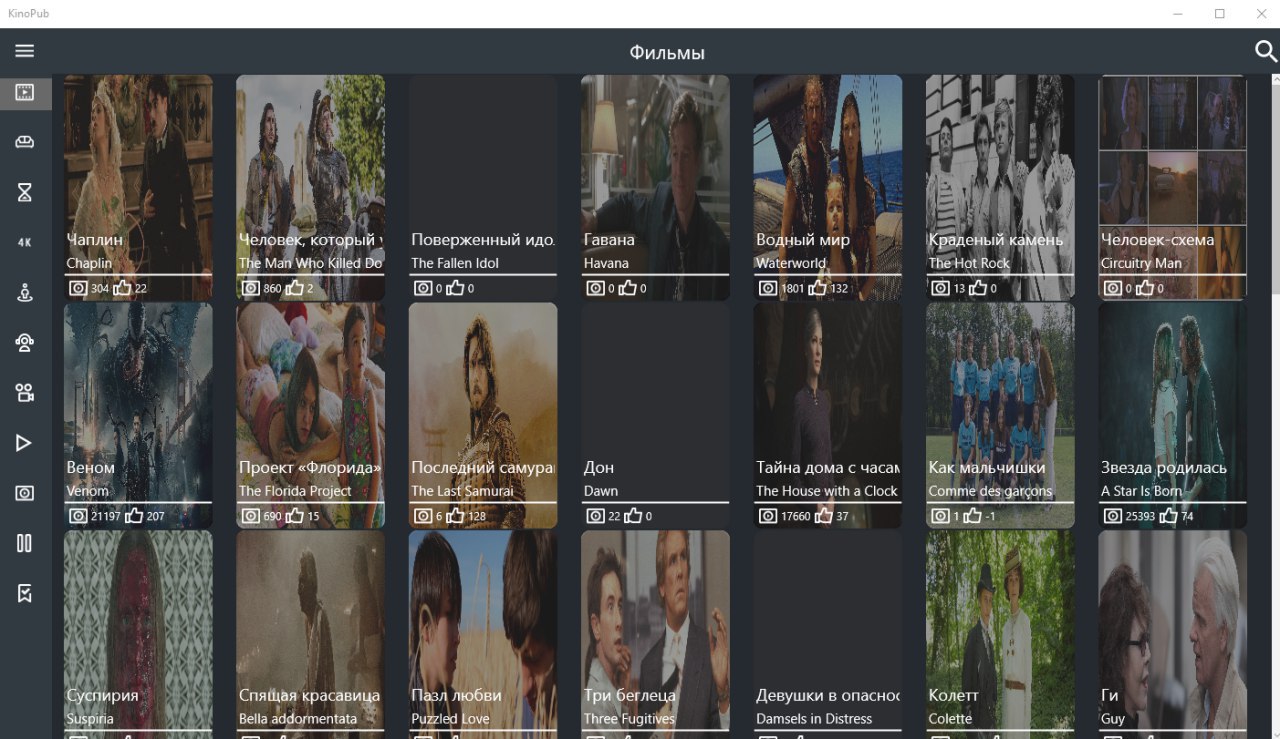Open the Puzzled Love movie poster

pos(483,634)
